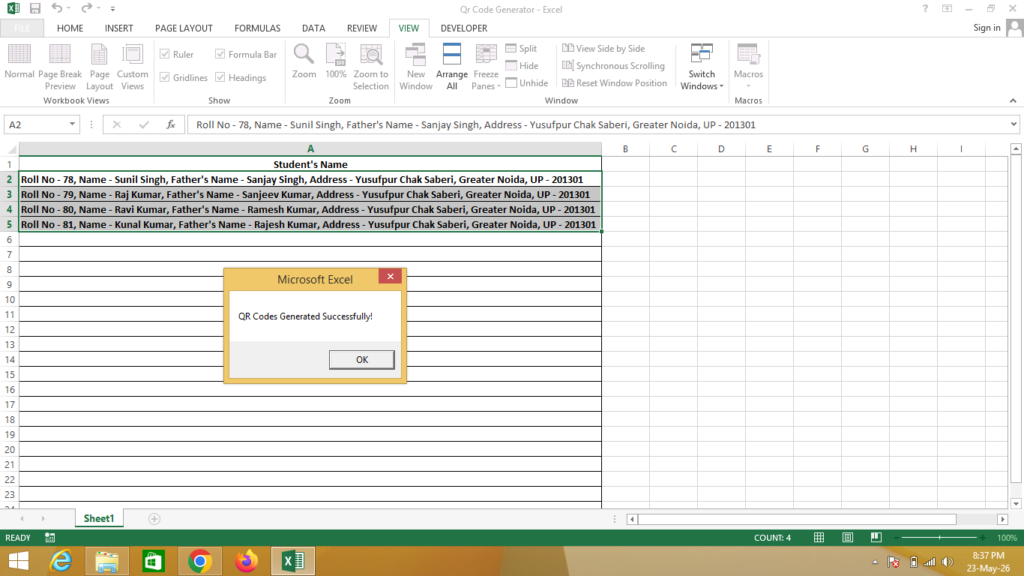Cancel formula bar entry

tap(116, 124)
